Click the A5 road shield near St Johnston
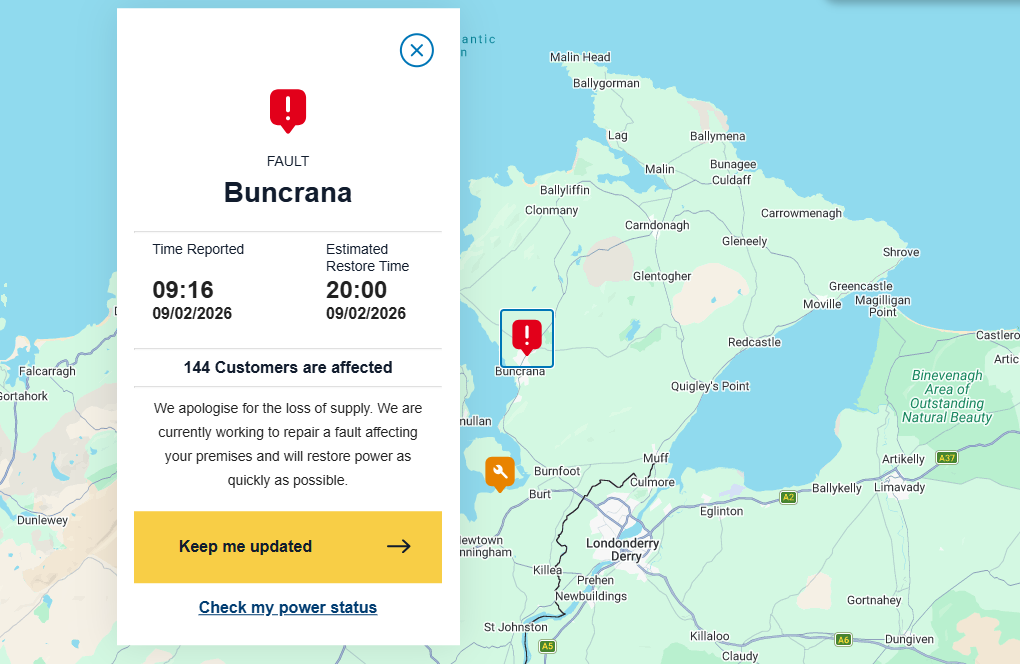This screenshot has width=1020, height=664. (547, 647)
